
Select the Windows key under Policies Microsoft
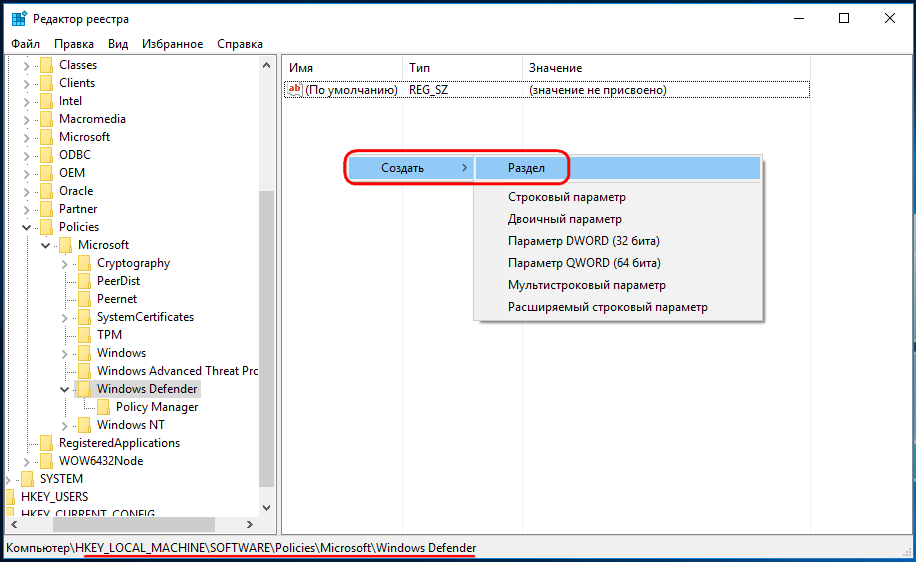(121, 353)
